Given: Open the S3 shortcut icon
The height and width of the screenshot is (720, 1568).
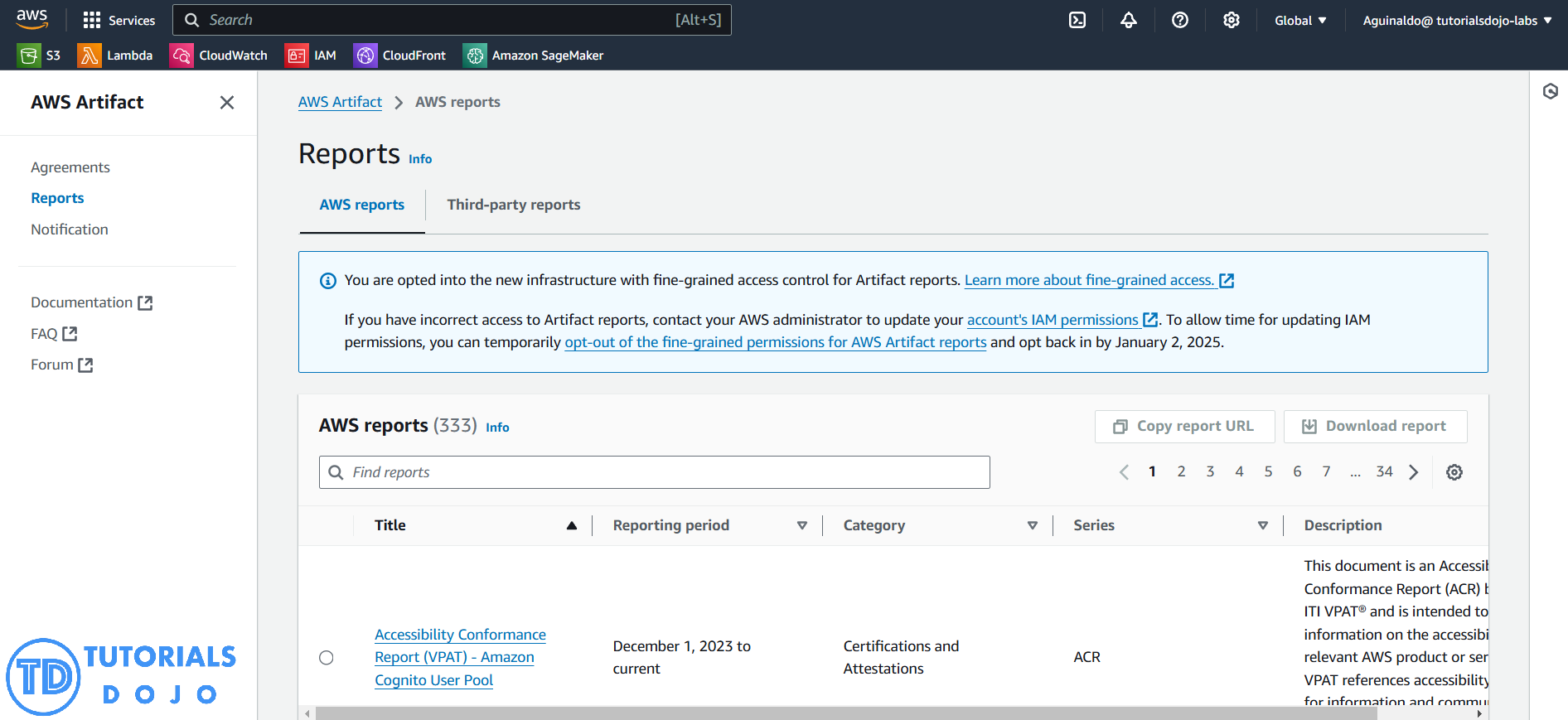Looking at the screenshot, I should (x=29, y=56).
